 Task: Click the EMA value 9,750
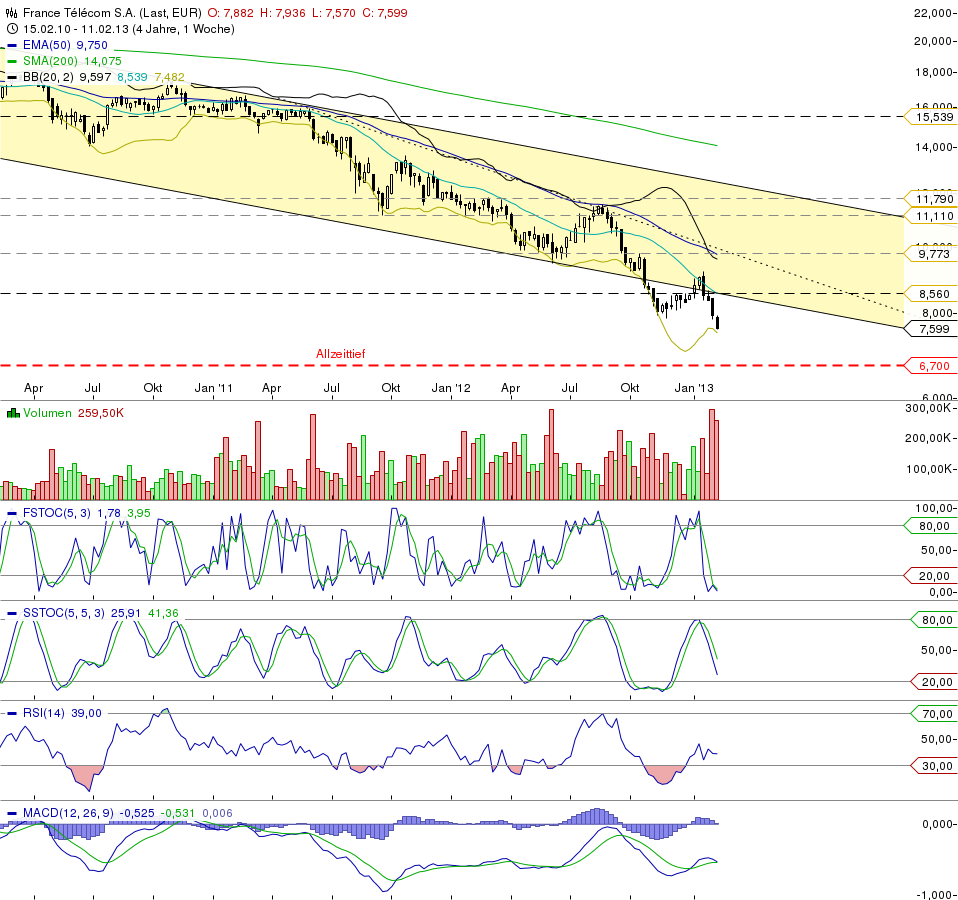coord(92,45)
